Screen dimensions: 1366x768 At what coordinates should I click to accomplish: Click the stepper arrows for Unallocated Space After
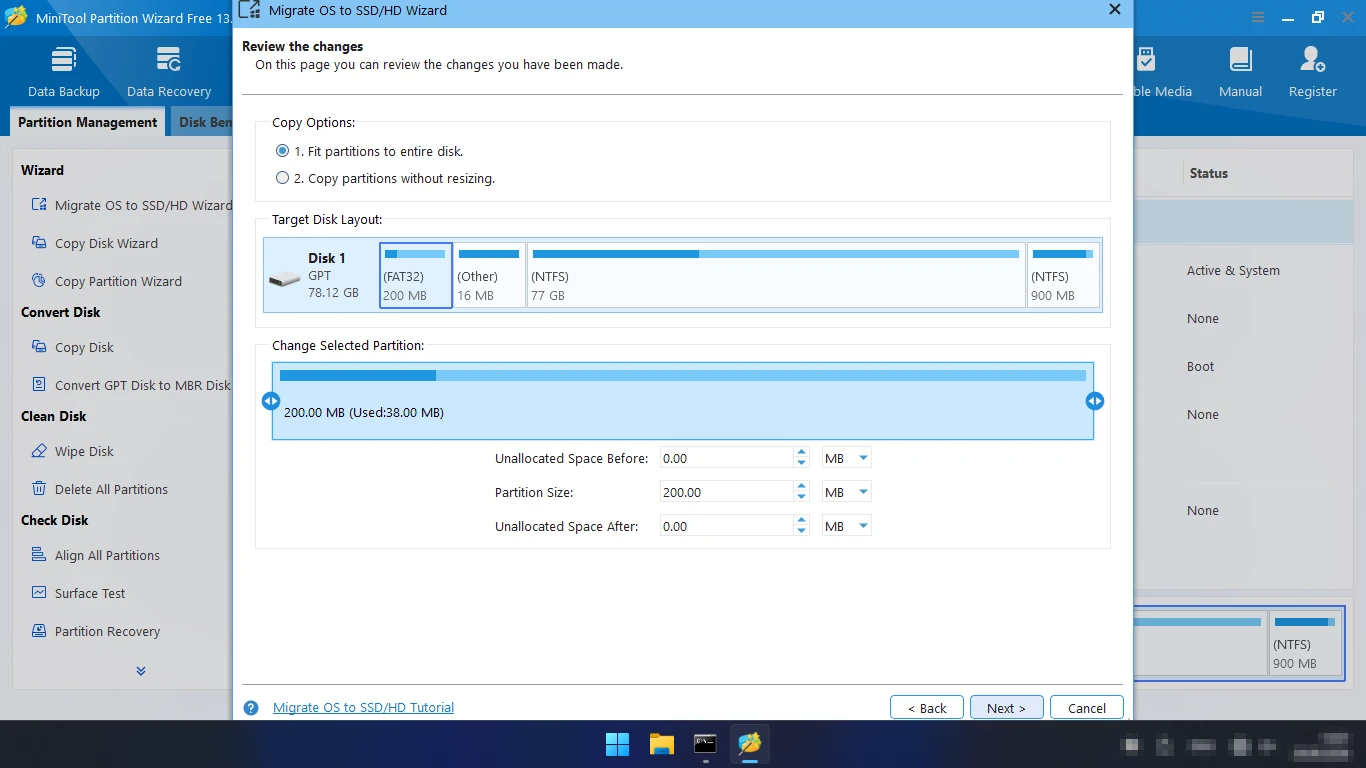tap(801, 526)
